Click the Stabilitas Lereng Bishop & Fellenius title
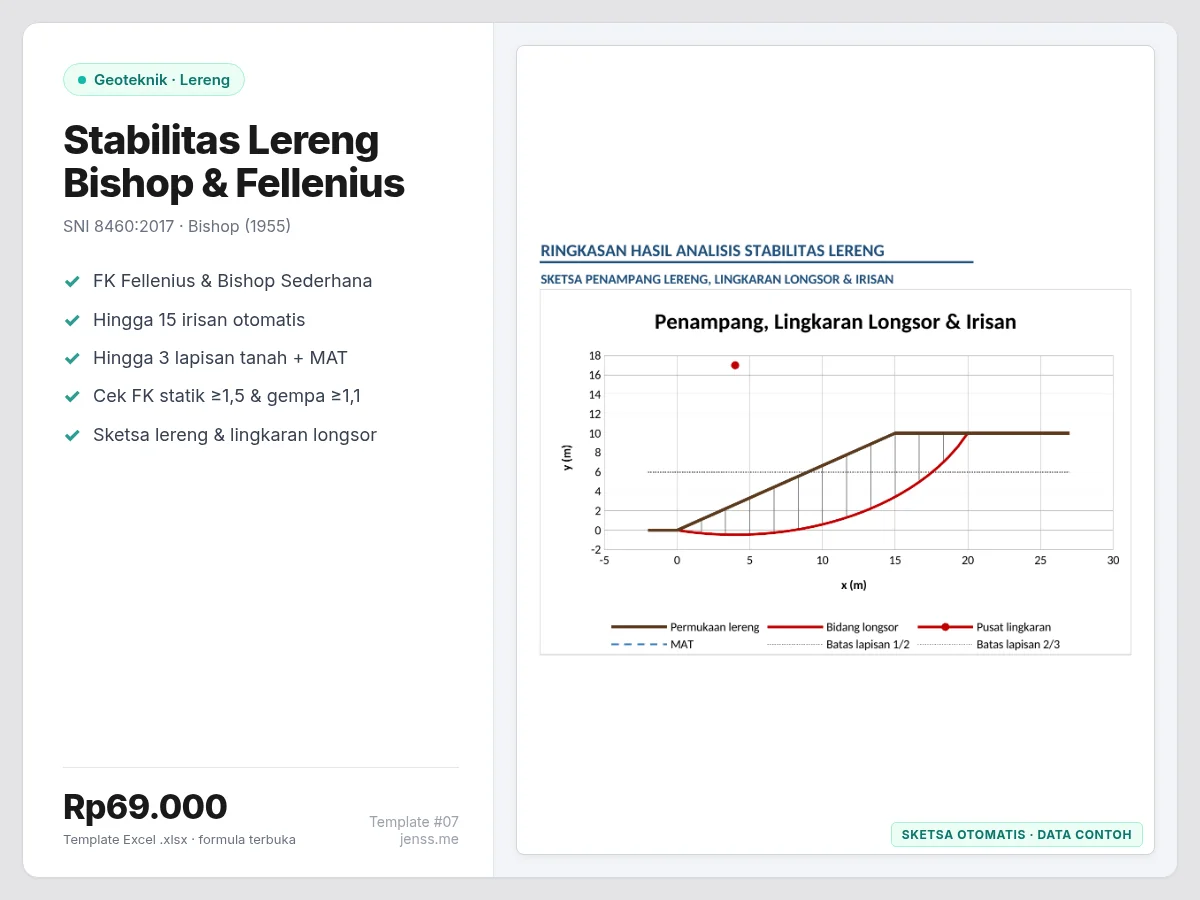1200x900 pixels. point(234,162)
